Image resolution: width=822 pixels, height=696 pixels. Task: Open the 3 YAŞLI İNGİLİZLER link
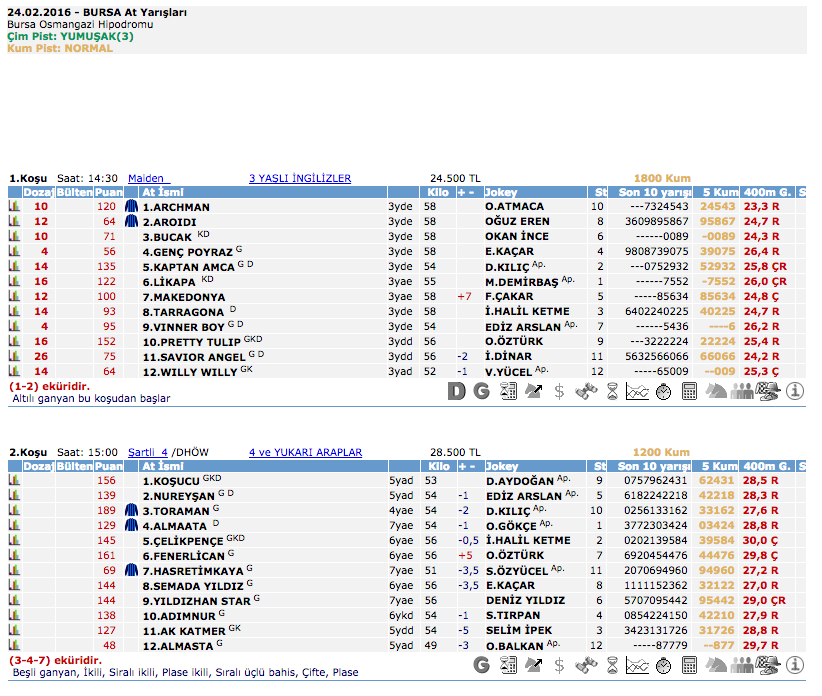300,178
